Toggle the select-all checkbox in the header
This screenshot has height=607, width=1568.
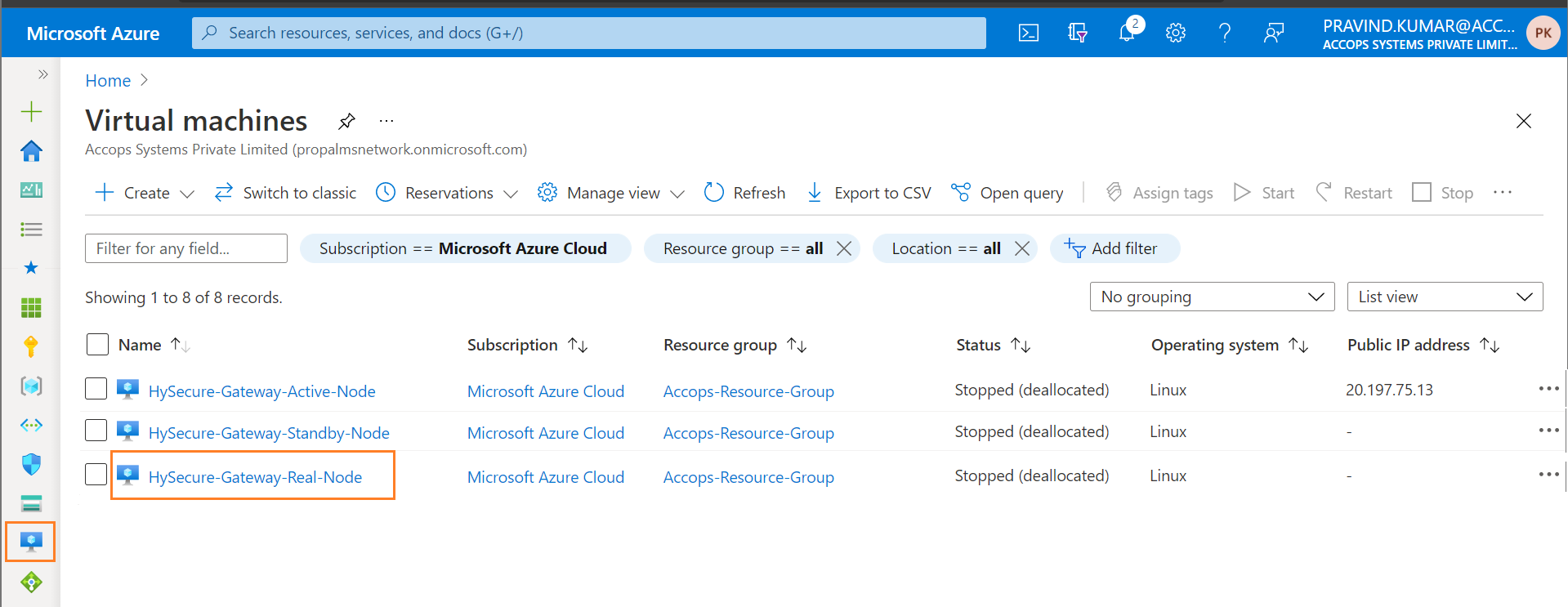click(x=97, y=345)
